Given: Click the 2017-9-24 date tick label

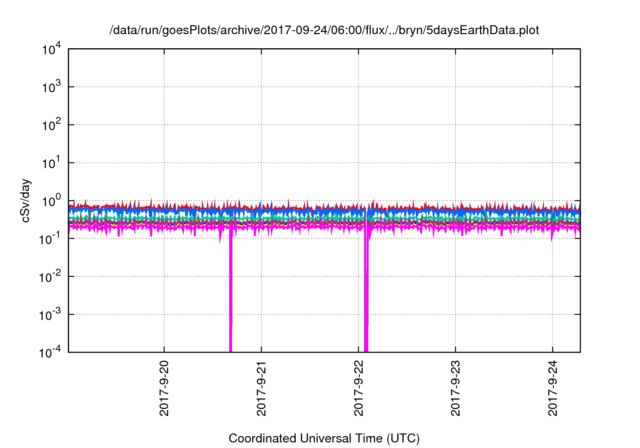Looking at the screenshot, I should [x=553, y=388].
